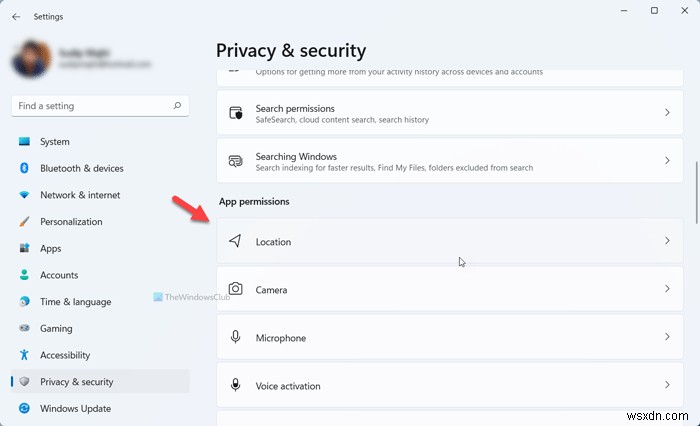Click the Camera icon in App permissions
Viewport: 700px width, 426px height.
(x=236, y=289)
